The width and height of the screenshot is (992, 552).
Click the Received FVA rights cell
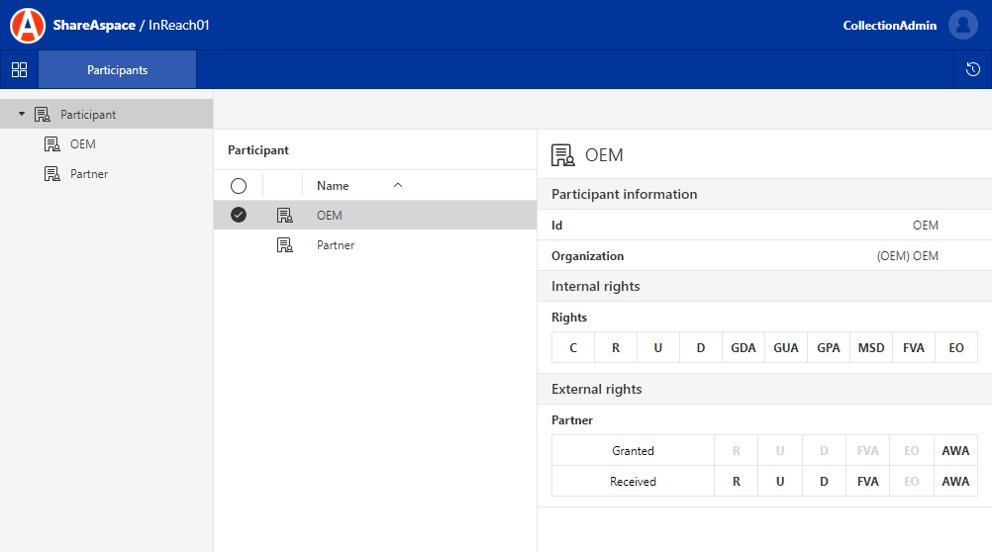[867, 482]
